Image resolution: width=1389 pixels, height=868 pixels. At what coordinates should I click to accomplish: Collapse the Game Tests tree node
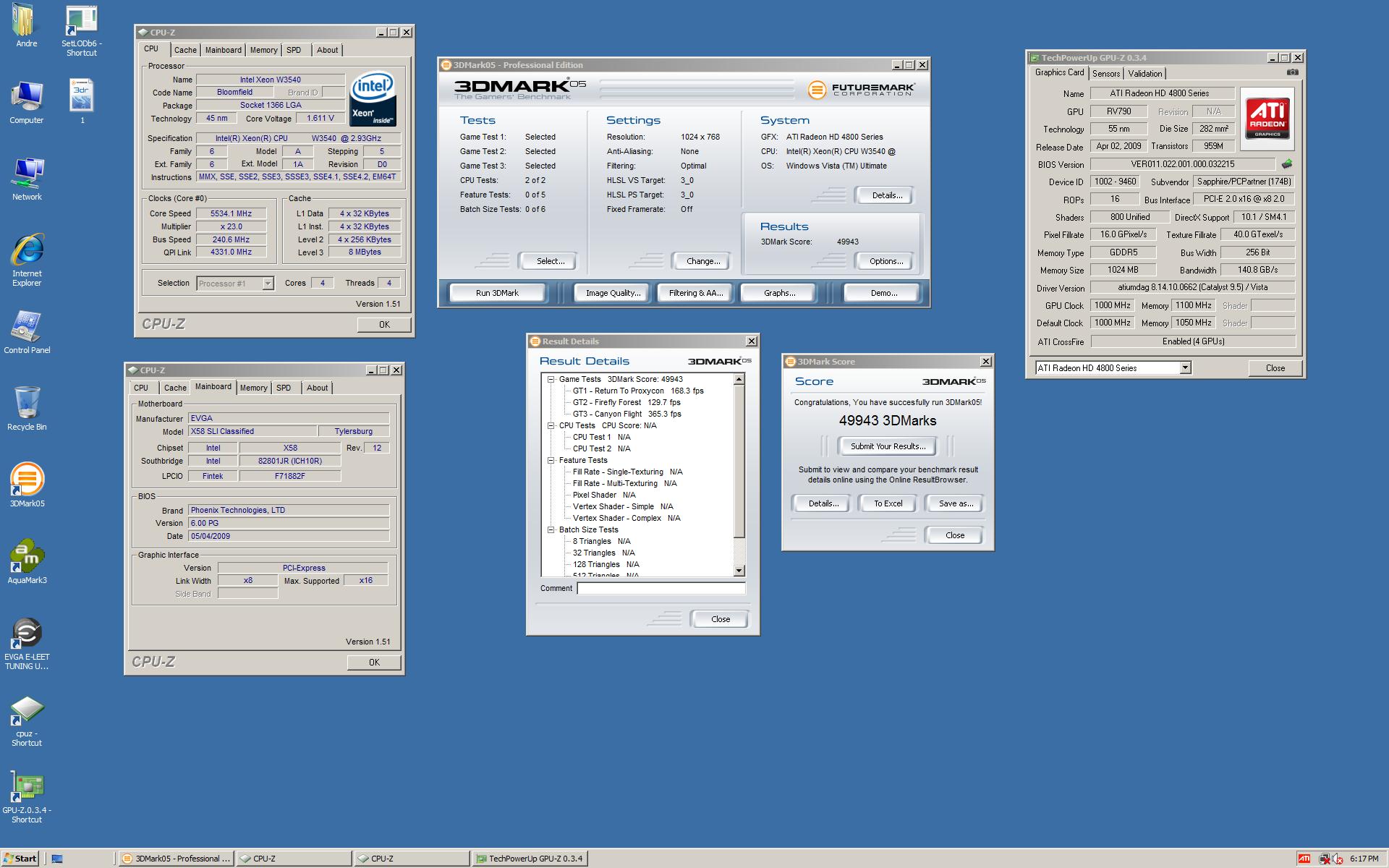pos(551,379)
